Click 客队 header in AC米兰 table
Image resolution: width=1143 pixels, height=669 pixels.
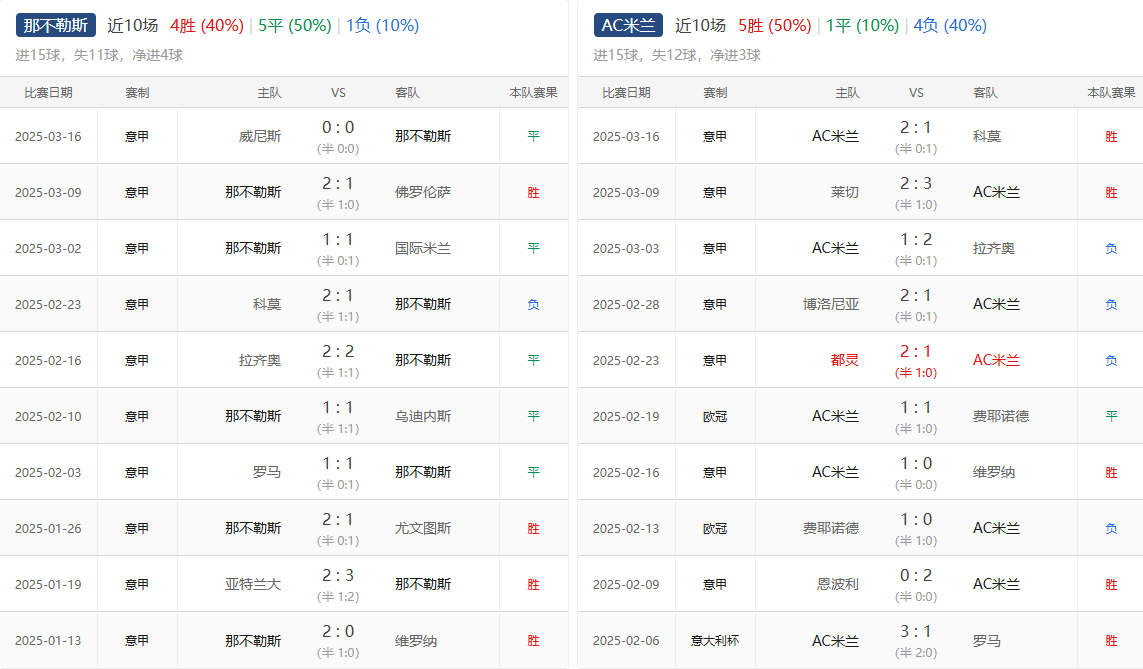click(x=985, y=93)
